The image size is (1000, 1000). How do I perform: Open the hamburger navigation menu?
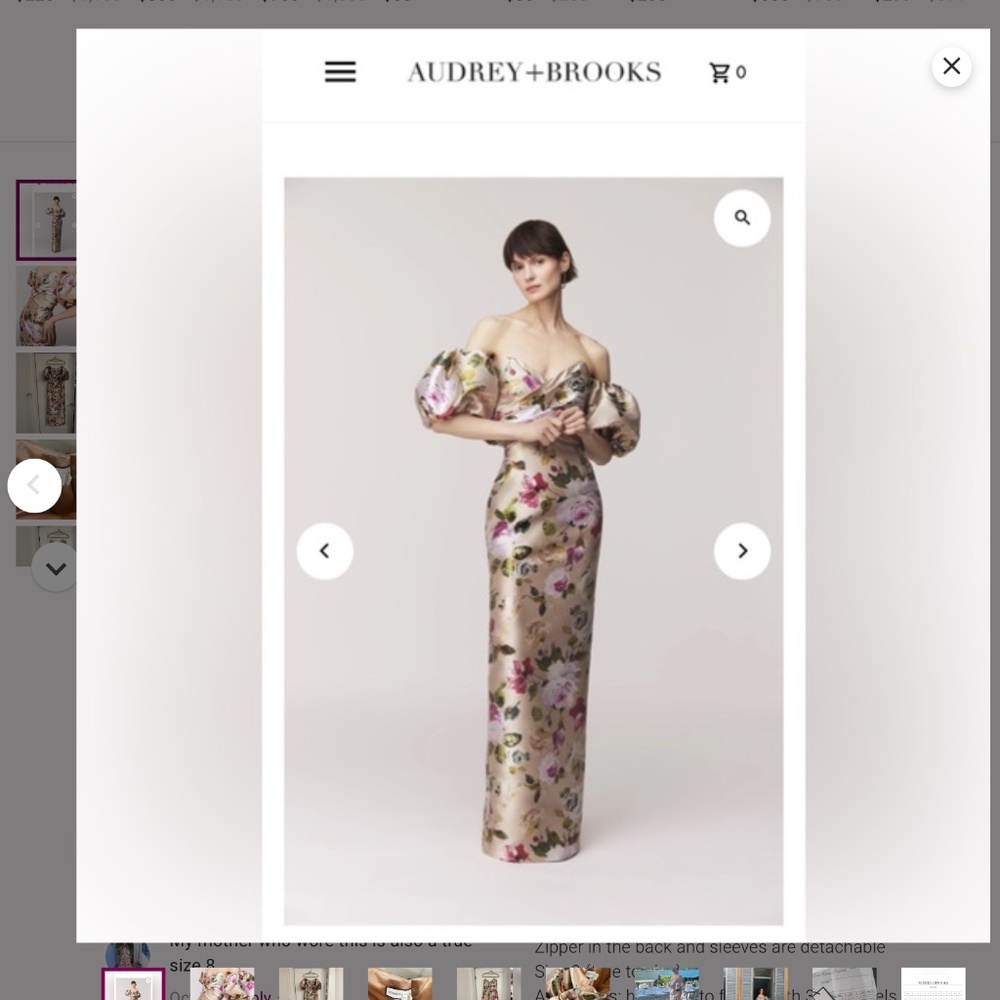pos(340,71)
